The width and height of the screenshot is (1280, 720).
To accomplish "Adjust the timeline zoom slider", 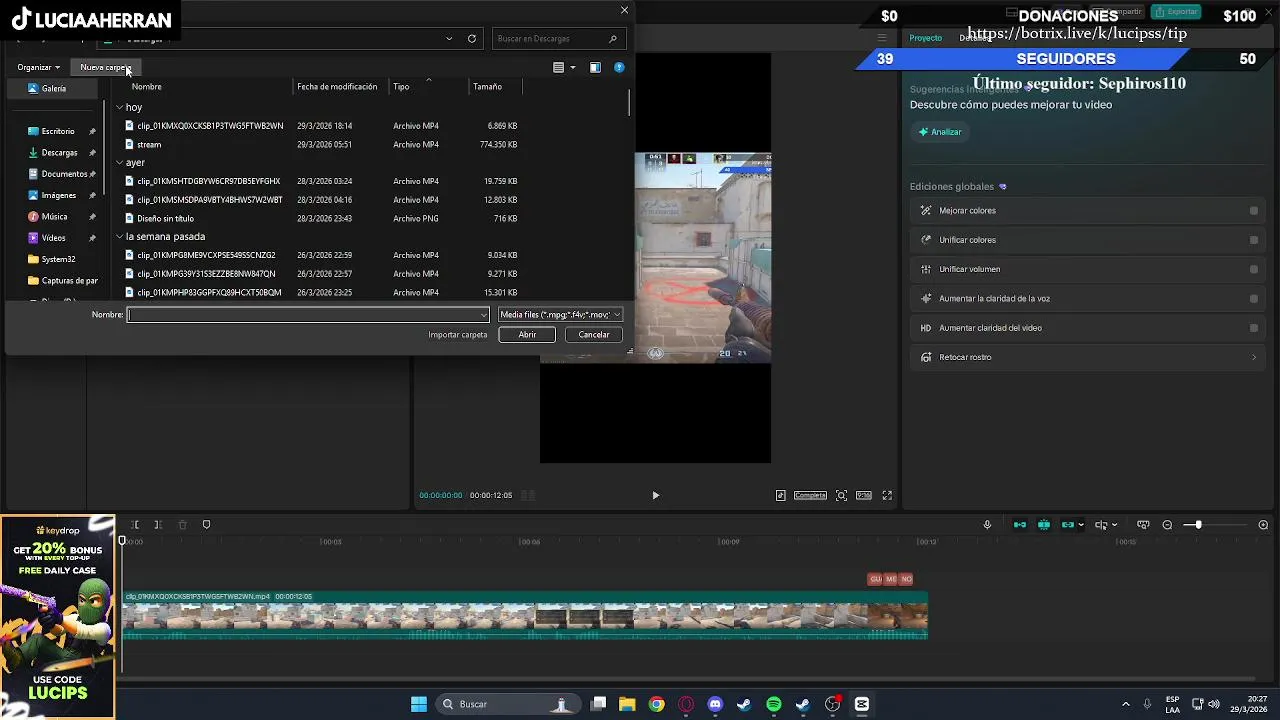I will [1198, 525].
